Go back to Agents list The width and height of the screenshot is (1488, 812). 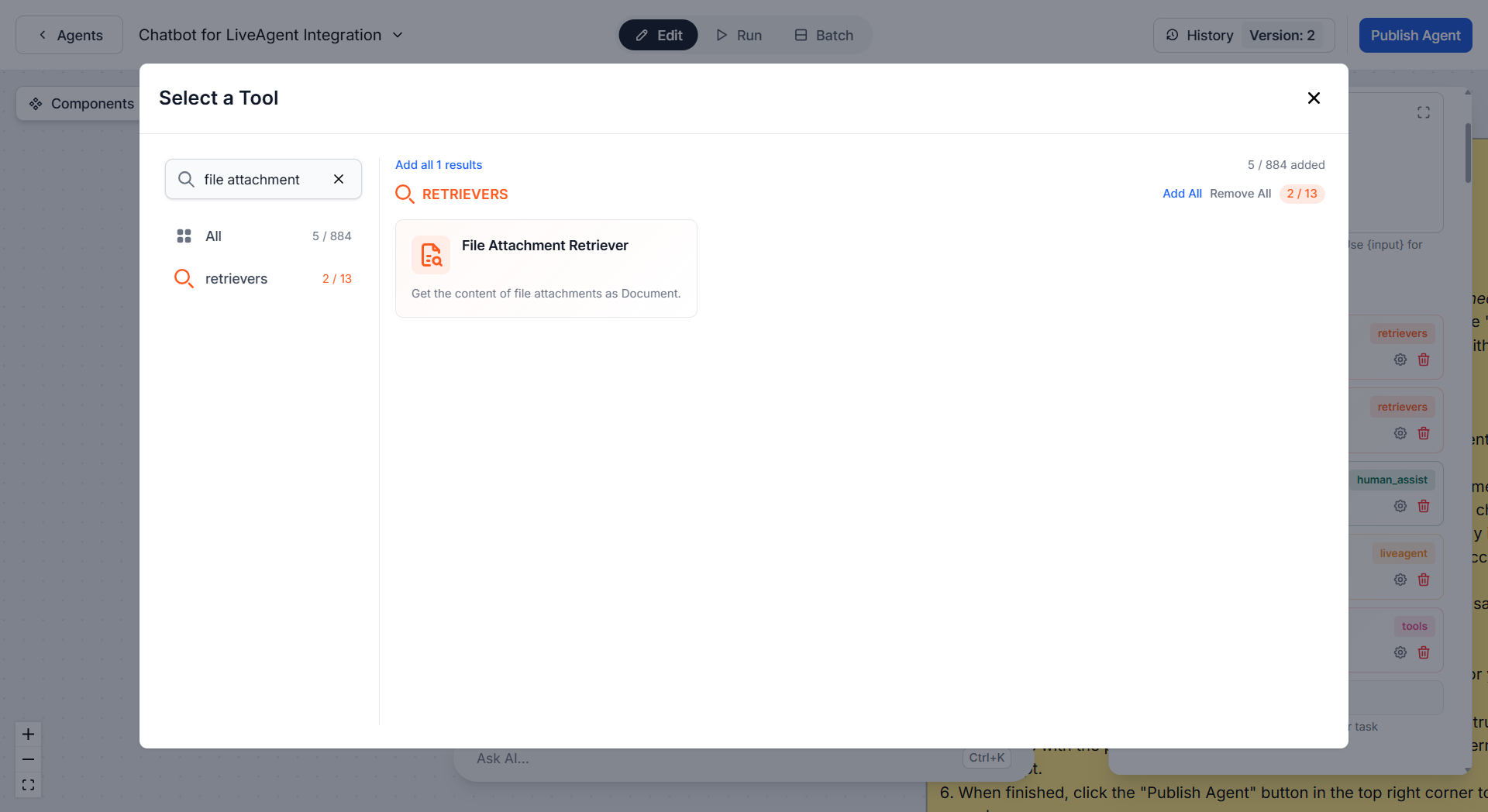[70, 36]
